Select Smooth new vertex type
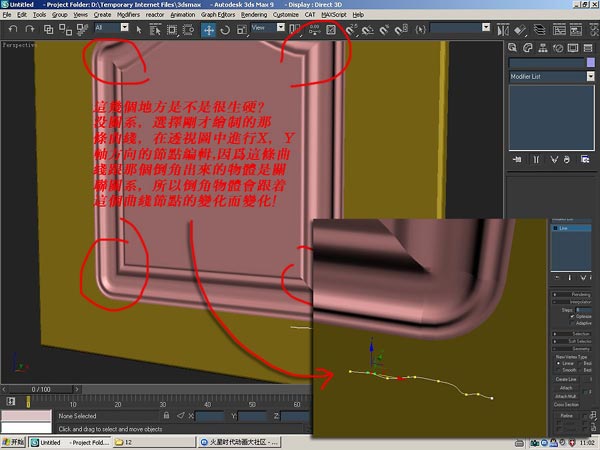600x450 pixels. 556,369
